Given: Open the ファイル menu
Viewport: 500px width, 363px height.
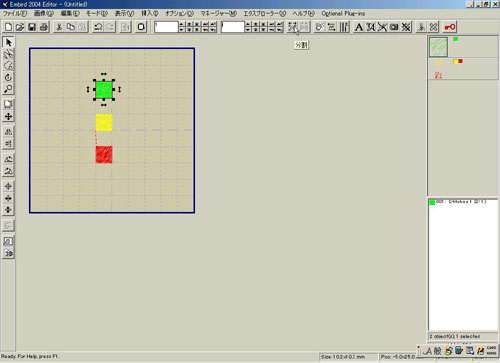Looking at the screenshot, I should [x=15, y=14].
